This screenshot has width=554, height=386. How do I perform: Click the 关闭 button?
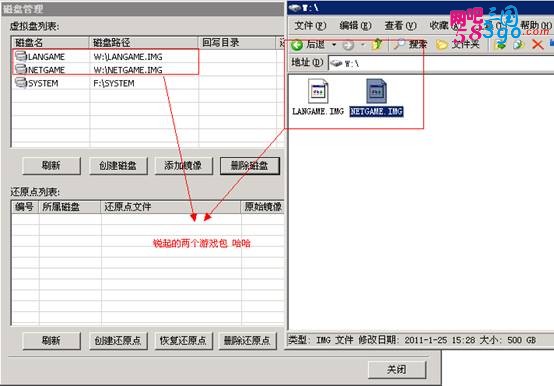(x=397, y=369)
